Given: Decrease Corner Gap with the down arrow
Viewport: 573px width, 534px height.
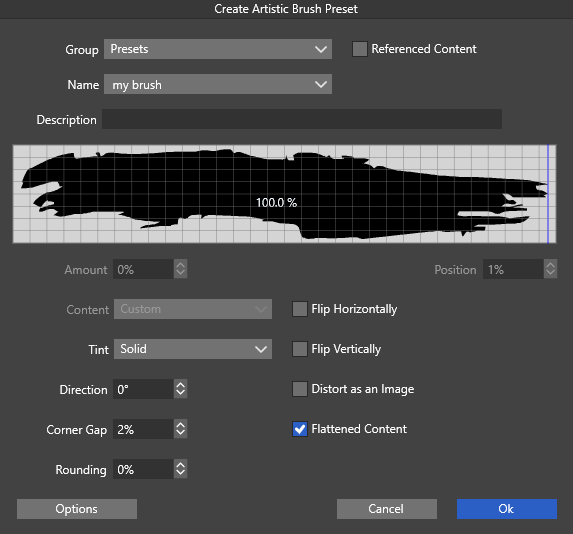Looking at the screenshot, I should click(x=181, y=433).
